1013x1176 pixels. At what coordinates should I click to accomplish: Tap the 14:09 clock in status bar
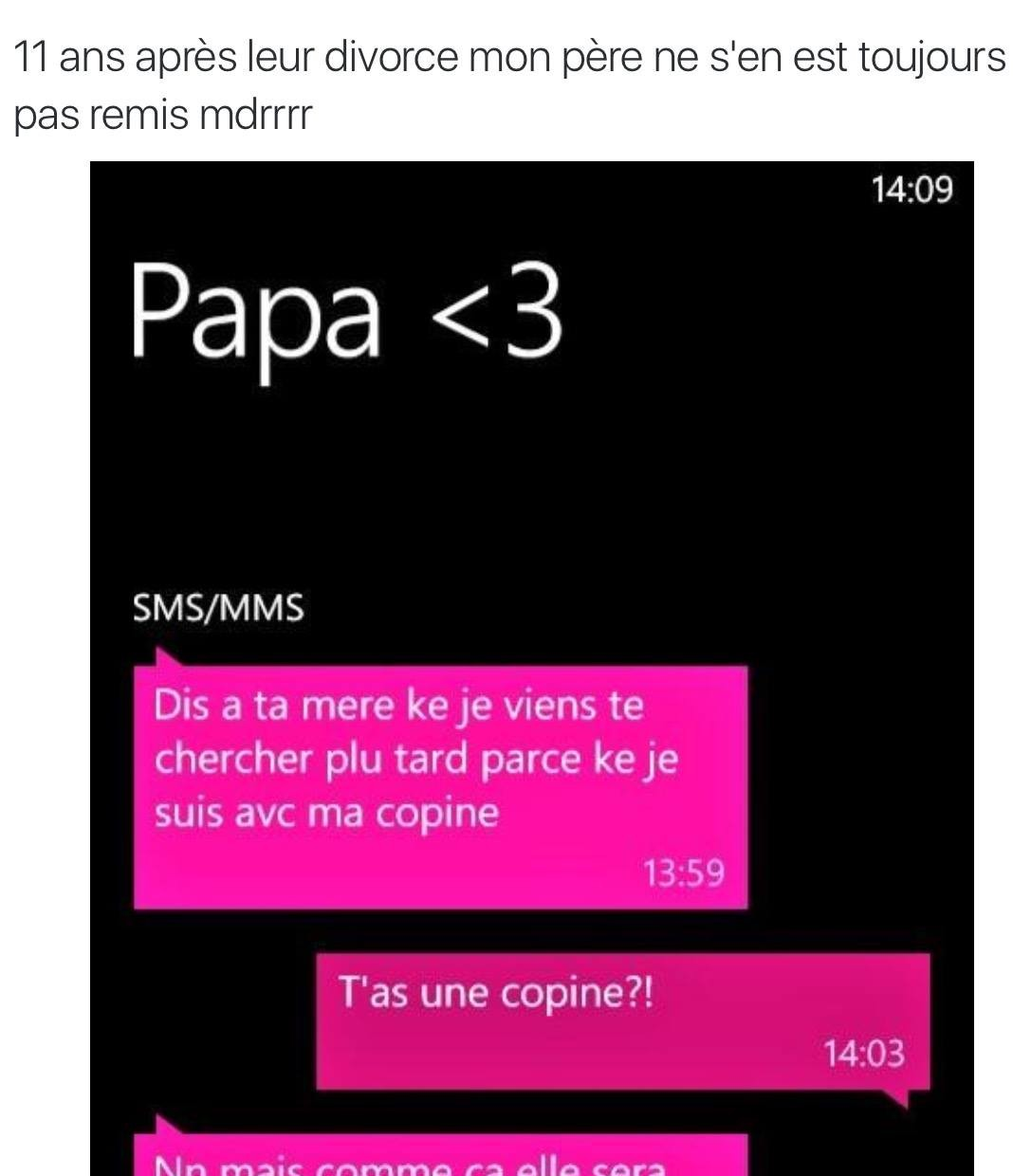pyautogui.click(x=912, y=190)
